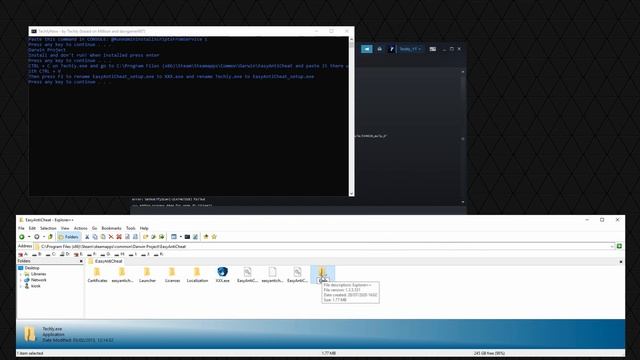Go forward with Explorer++ Forward arrow

point(37,237)
